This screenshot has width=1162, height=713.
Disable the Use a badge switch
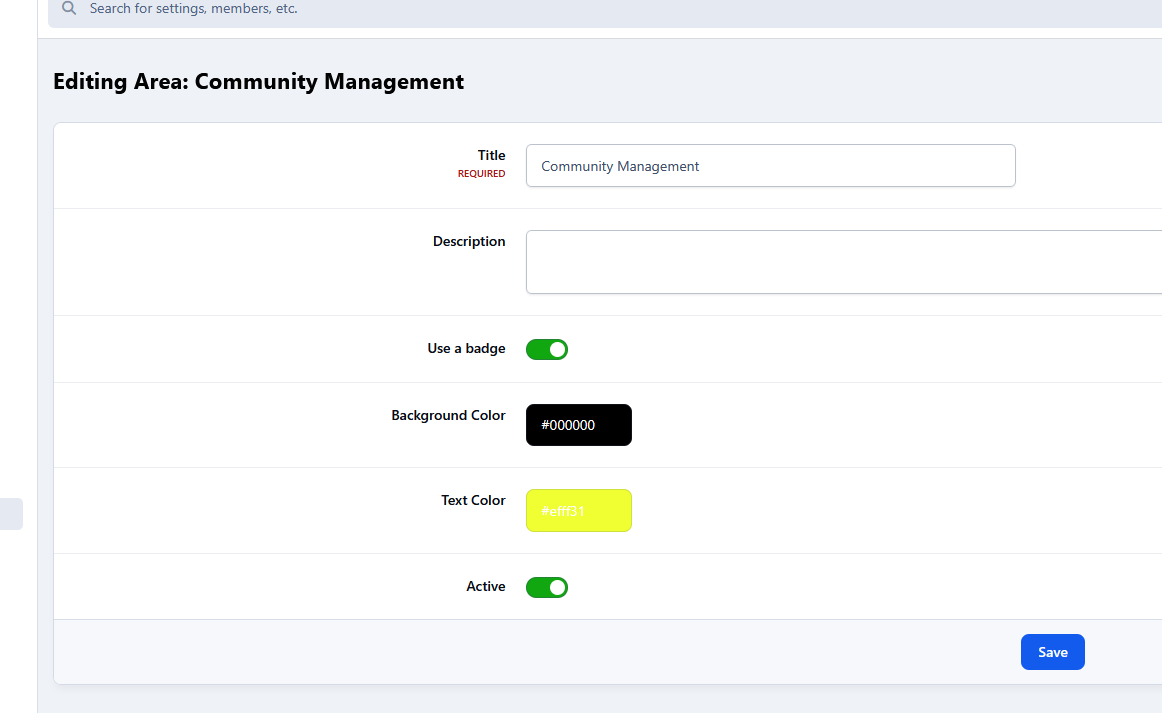[x=547, y=349]
